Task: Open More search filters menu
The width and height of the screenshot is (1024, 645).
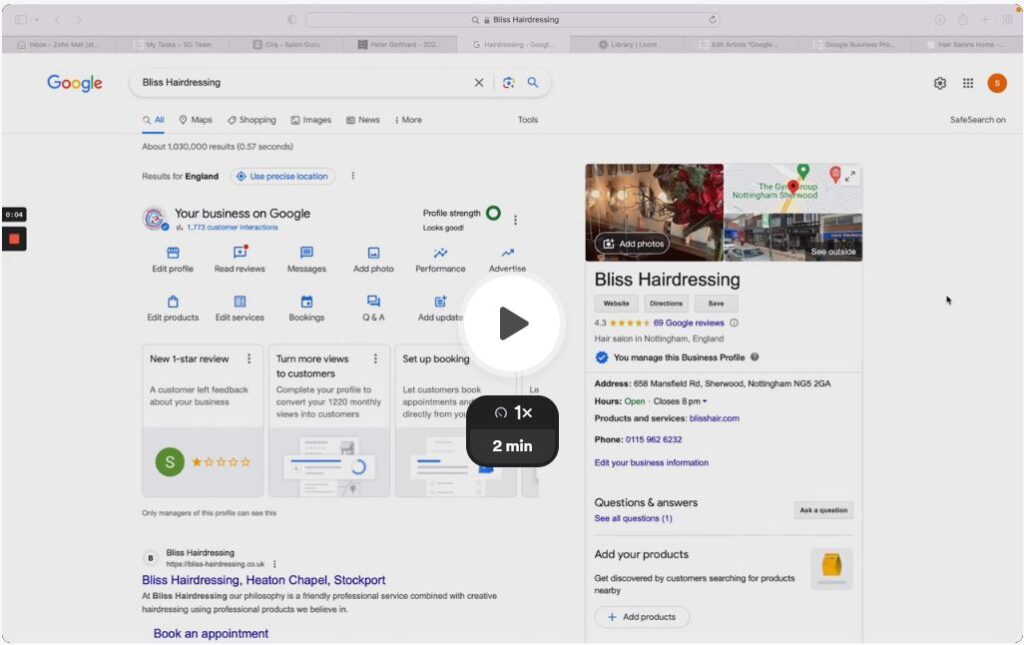Action: [408, 120]
